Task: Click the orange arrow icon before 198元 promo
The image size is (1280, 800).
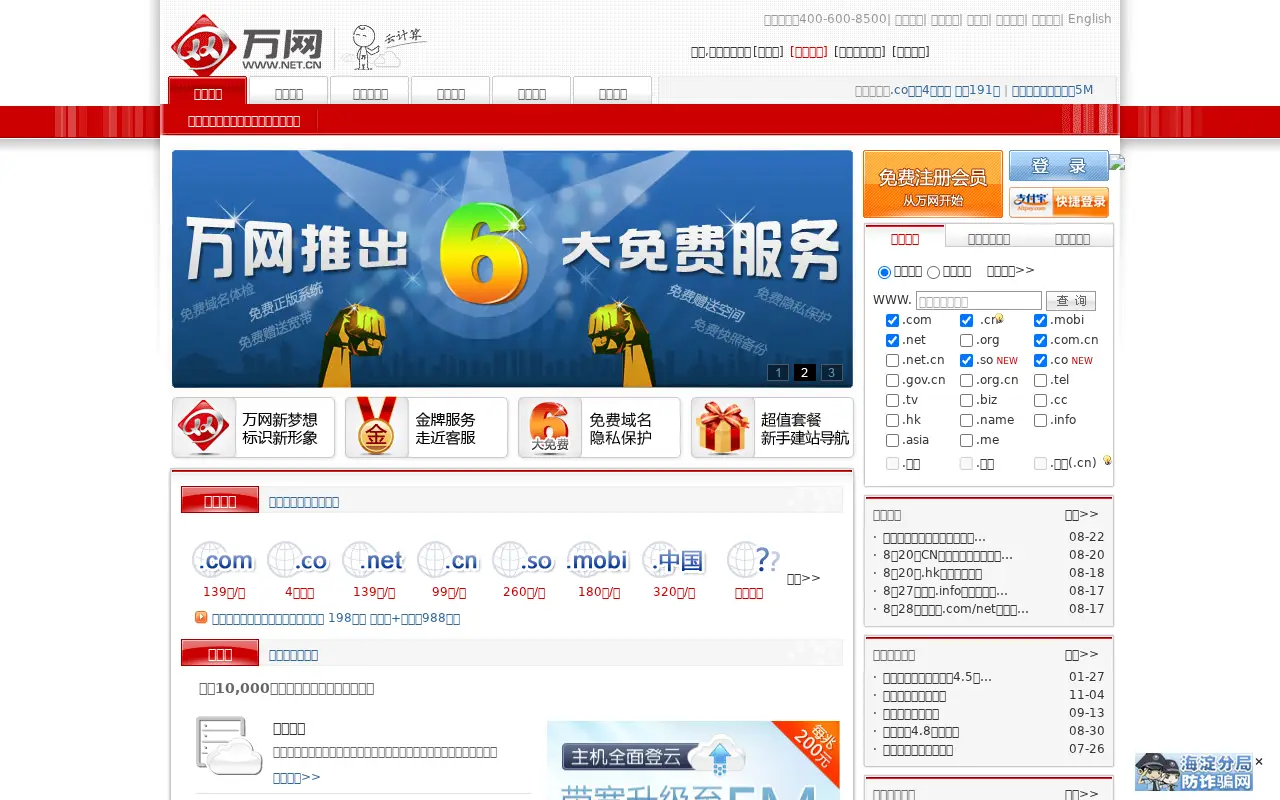Action: pos(201,617)
